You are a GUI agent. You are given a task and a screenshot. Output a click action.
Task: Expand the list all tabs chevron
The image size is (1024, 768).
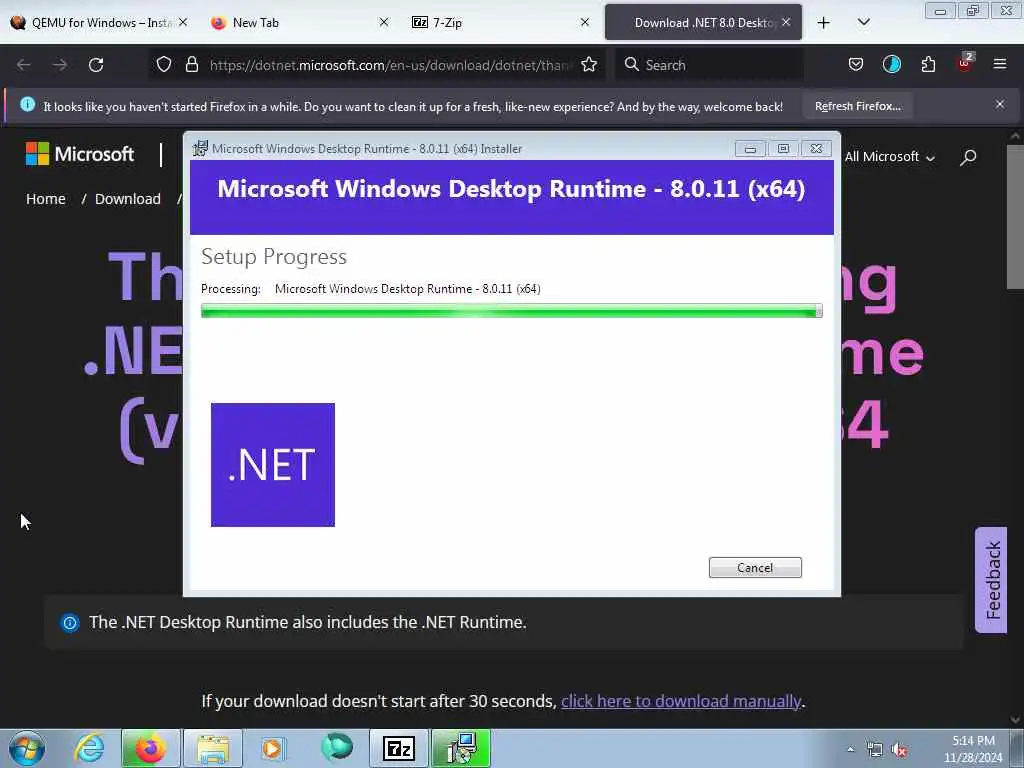(x=863, y=22)
